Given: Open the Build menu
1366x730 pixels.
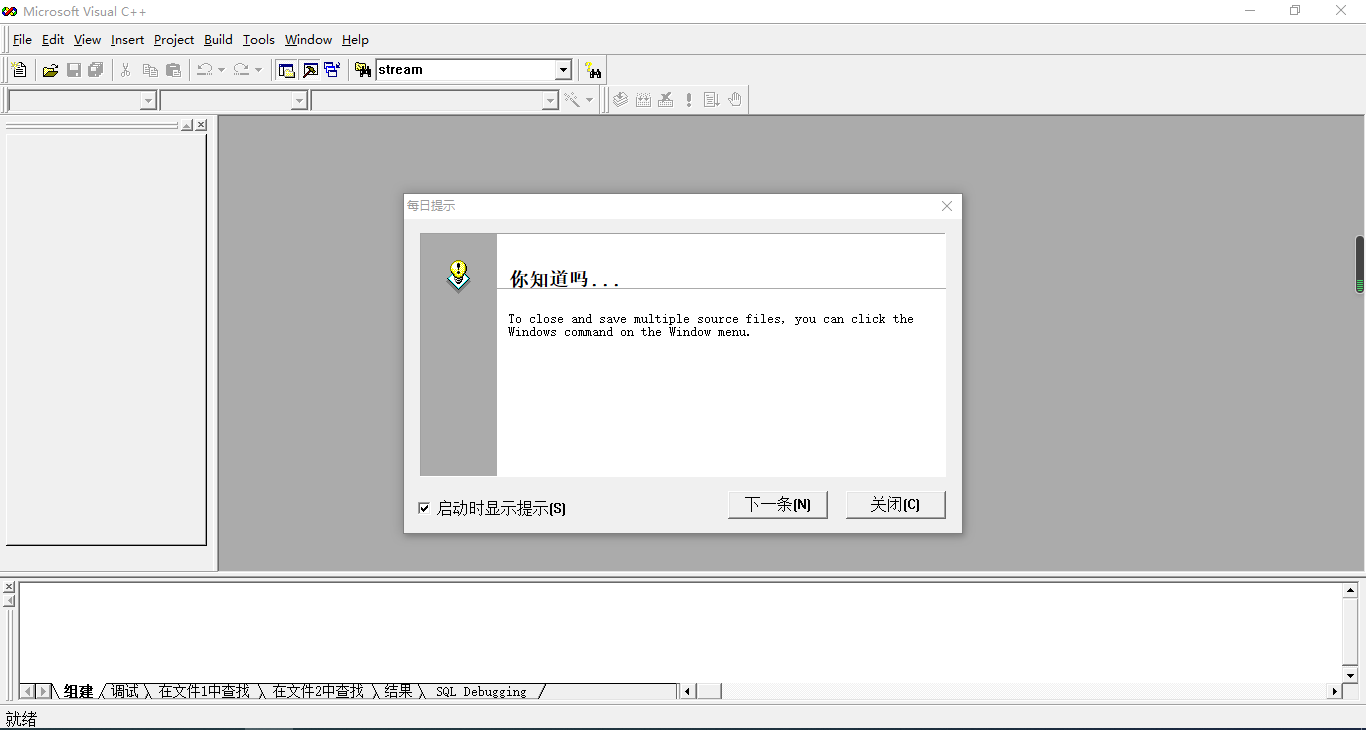Looking at the screenshot, I should [x=218, y=40].
